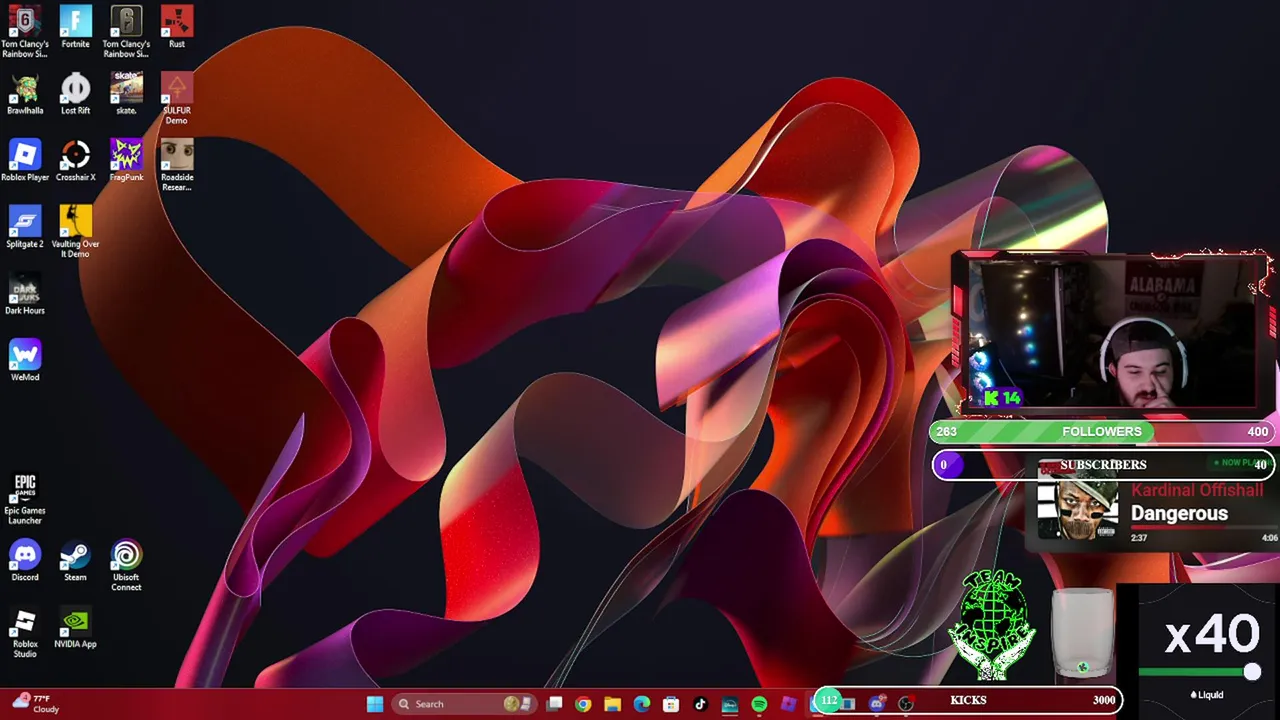The width and height of the screenshot is (1280, 720).
Task: Select the Dark Hours desktop icon
Action: click(x=25, y=294)
